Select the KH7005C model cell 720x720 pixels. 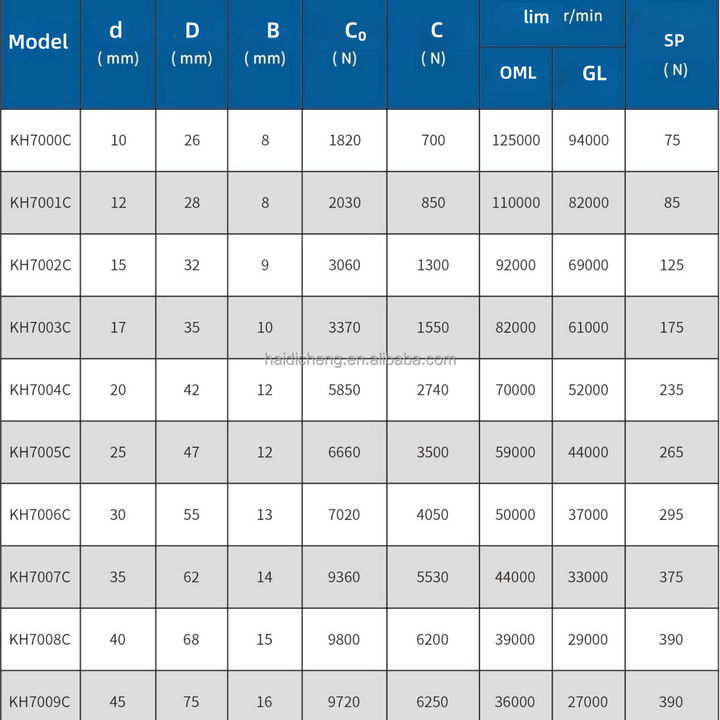[x=40, y=452]
